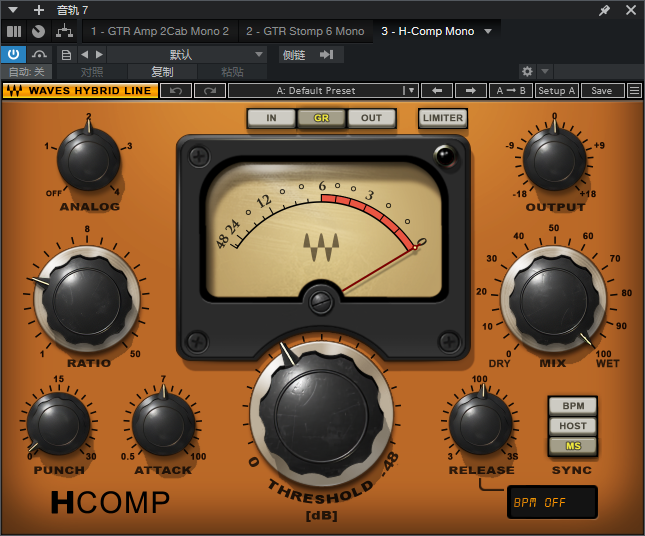Click the ATTACK knob
This screenshot has width=645, height=536.
click(x=163, y=424)
